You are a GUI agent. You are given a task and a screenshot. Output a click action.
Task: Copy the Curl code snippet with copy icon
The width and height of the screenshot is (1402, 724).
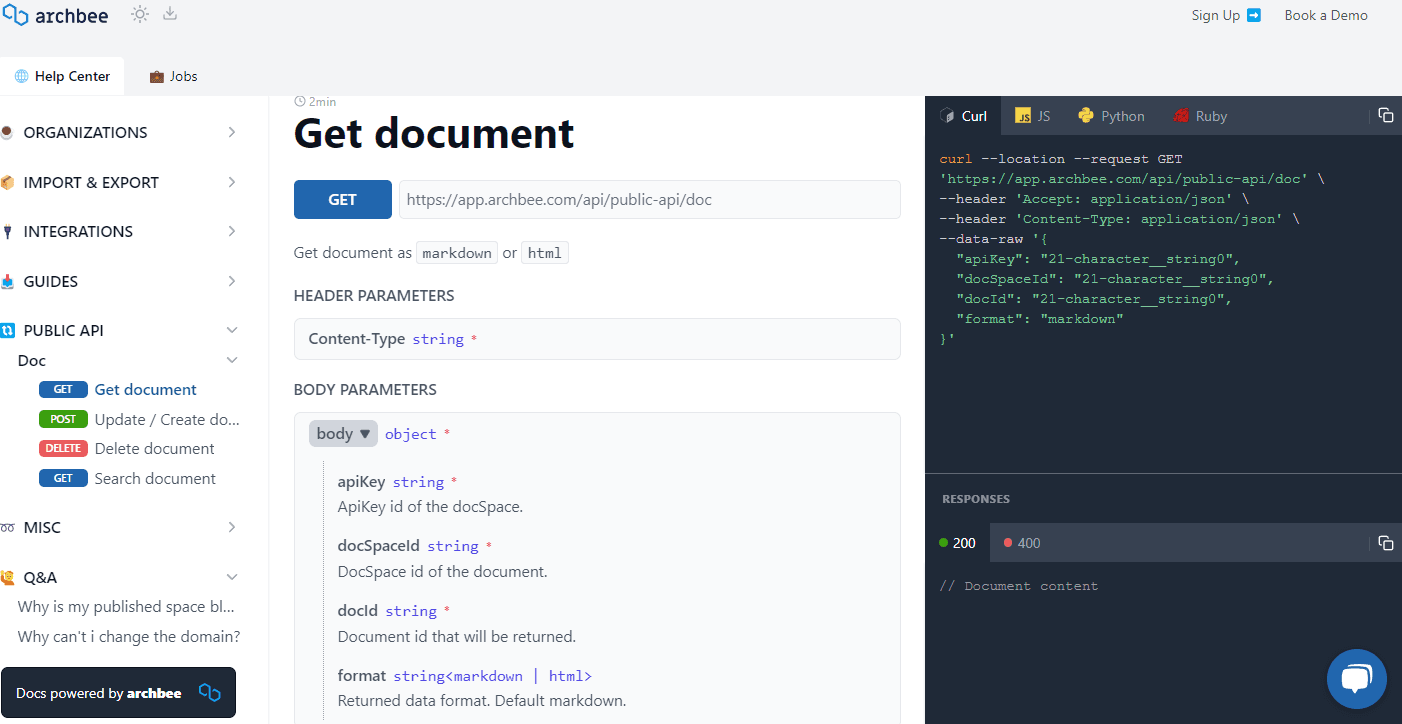coord(1386,115)
